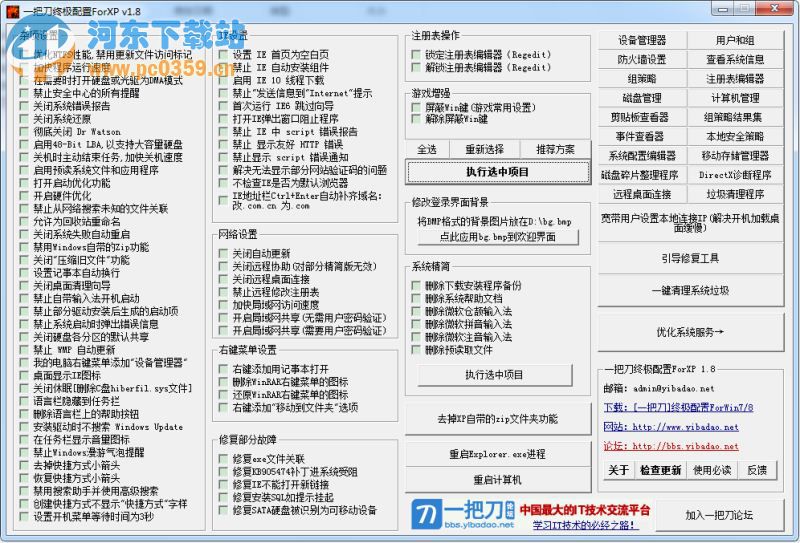The width and height of the screenshot is (800, 543).
Task: Enable 启用 IE 10 线程下载
Action: coord(223,80)
